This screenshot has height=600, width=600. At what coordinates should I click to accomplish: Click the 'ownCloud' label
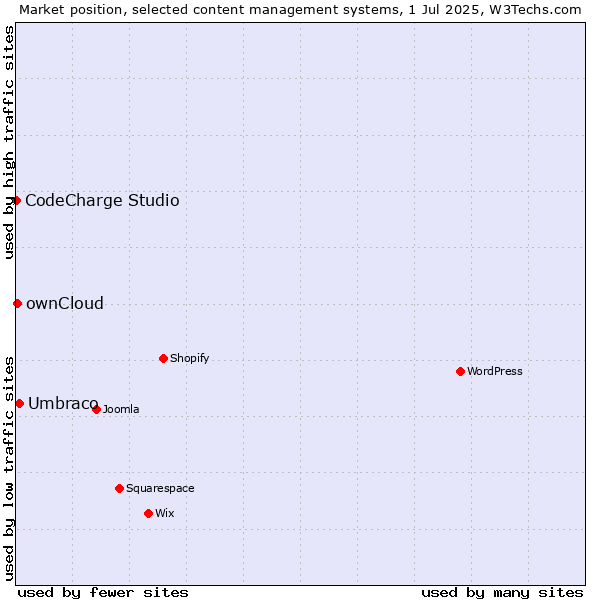point(65,303)
